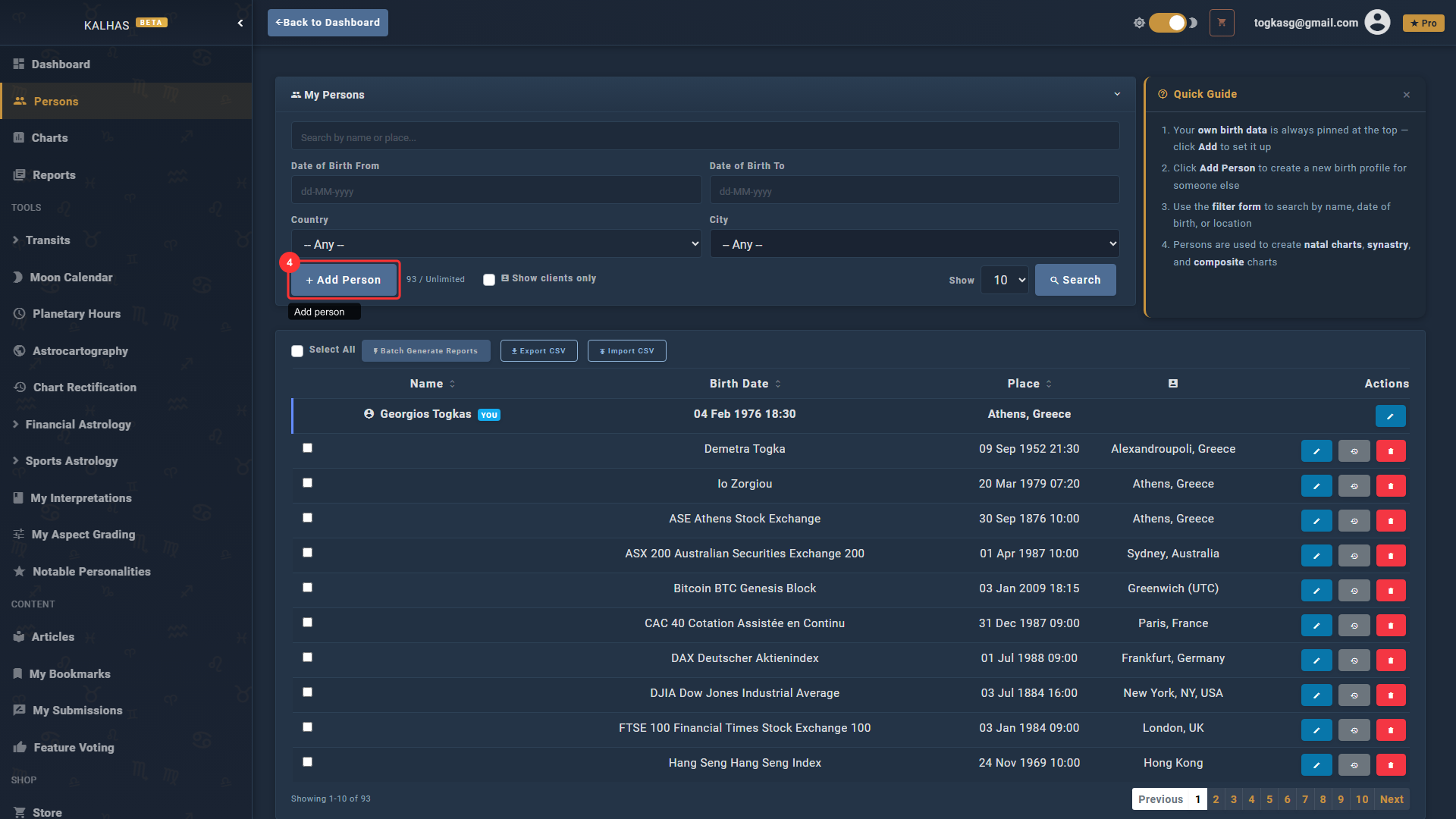The height and width of the screenshot is (819, 1456).
Task: Click the gray view icon for Bitcoin BTC Genesis Block
Action: 1354,591
